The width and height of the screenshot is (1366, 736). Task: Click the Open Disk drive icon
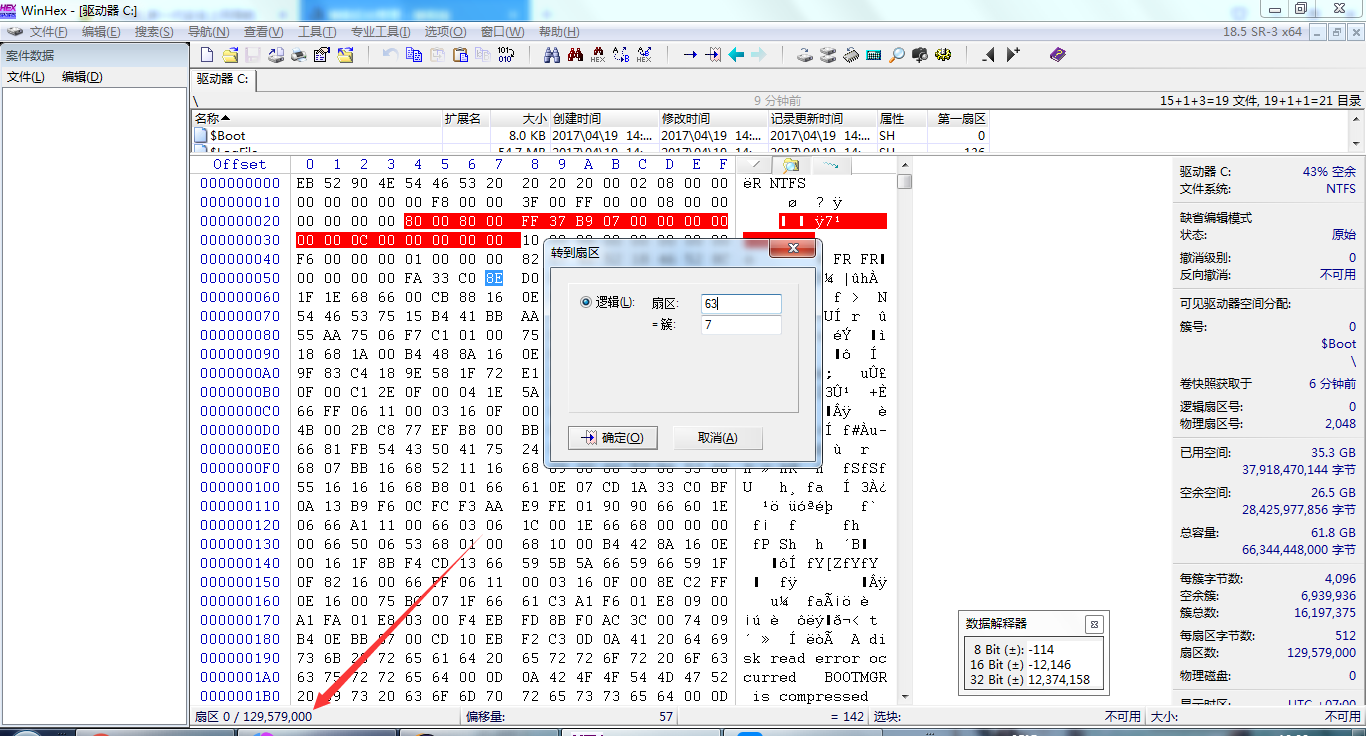pos(805,55)
